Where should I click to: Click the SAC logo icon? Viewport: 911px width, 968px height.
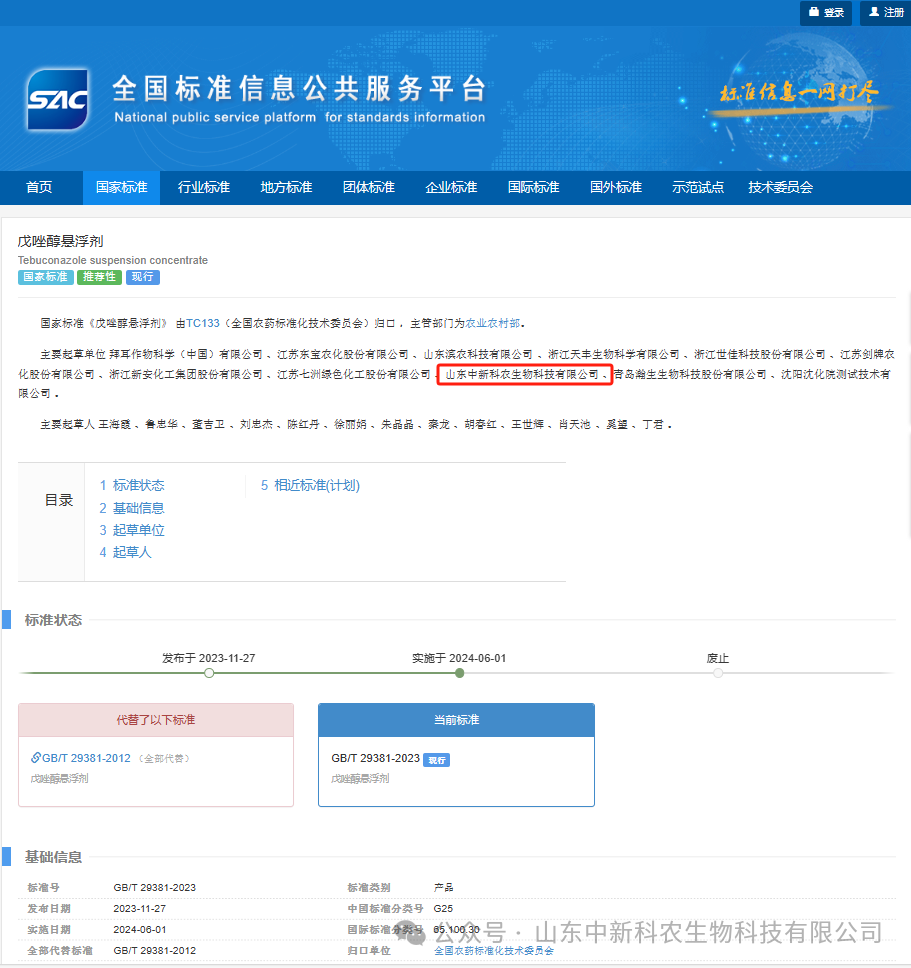click(x=57, y=99)
